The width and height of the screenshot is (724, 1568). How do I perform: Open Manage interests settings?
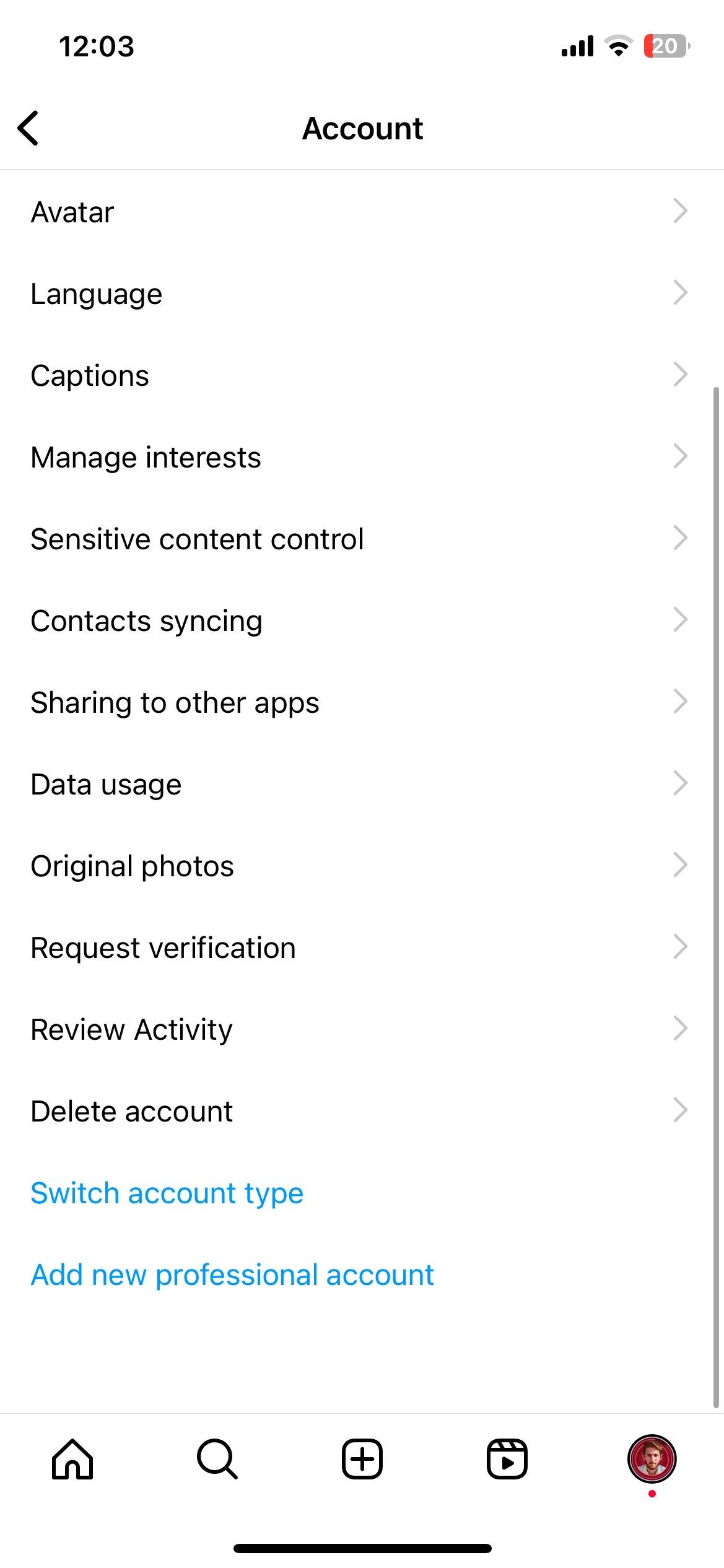[x=146, y=458]
